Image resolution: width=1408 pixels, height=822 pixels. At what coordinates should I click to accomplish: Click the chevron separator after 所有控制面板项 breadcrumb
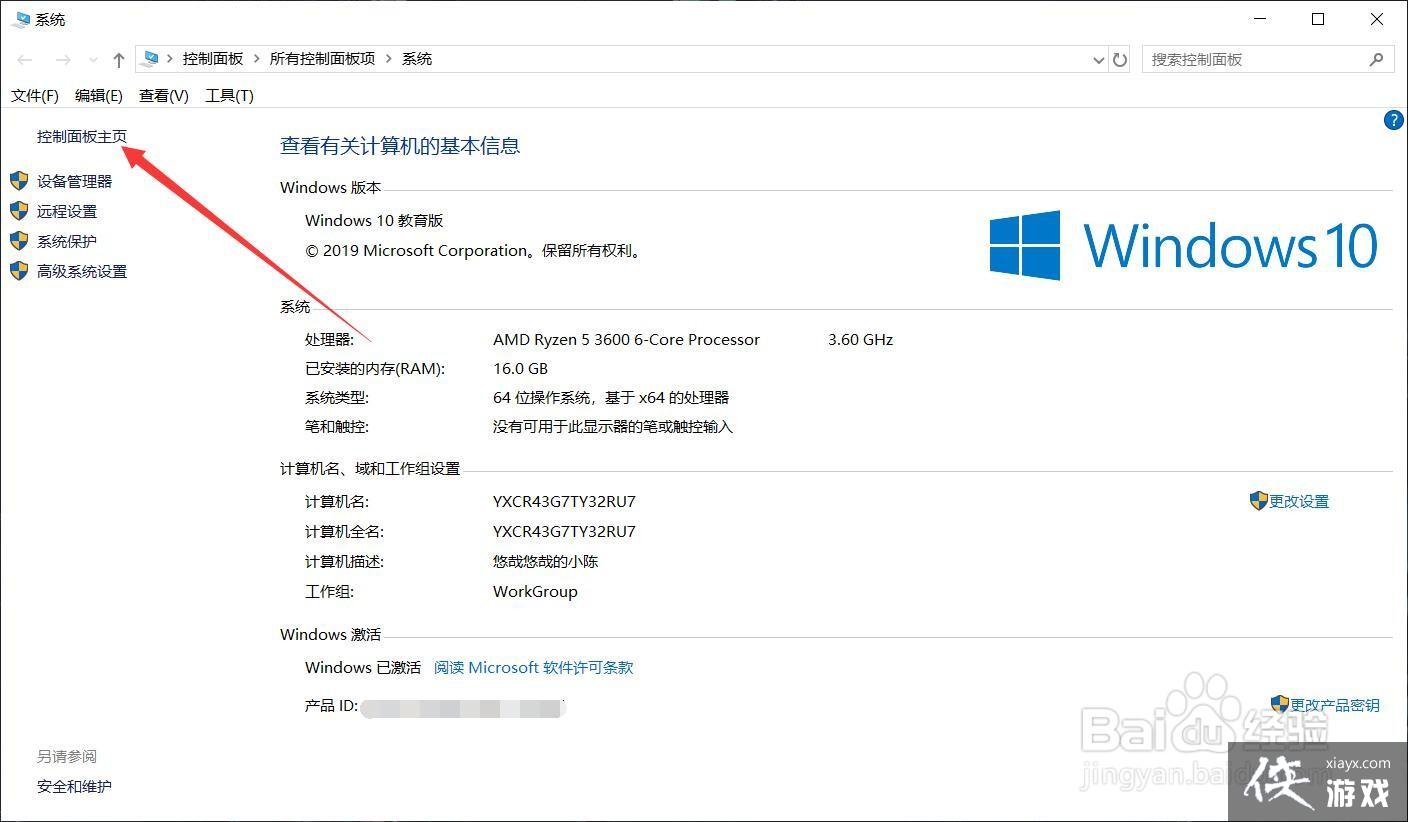pos(389,59)
